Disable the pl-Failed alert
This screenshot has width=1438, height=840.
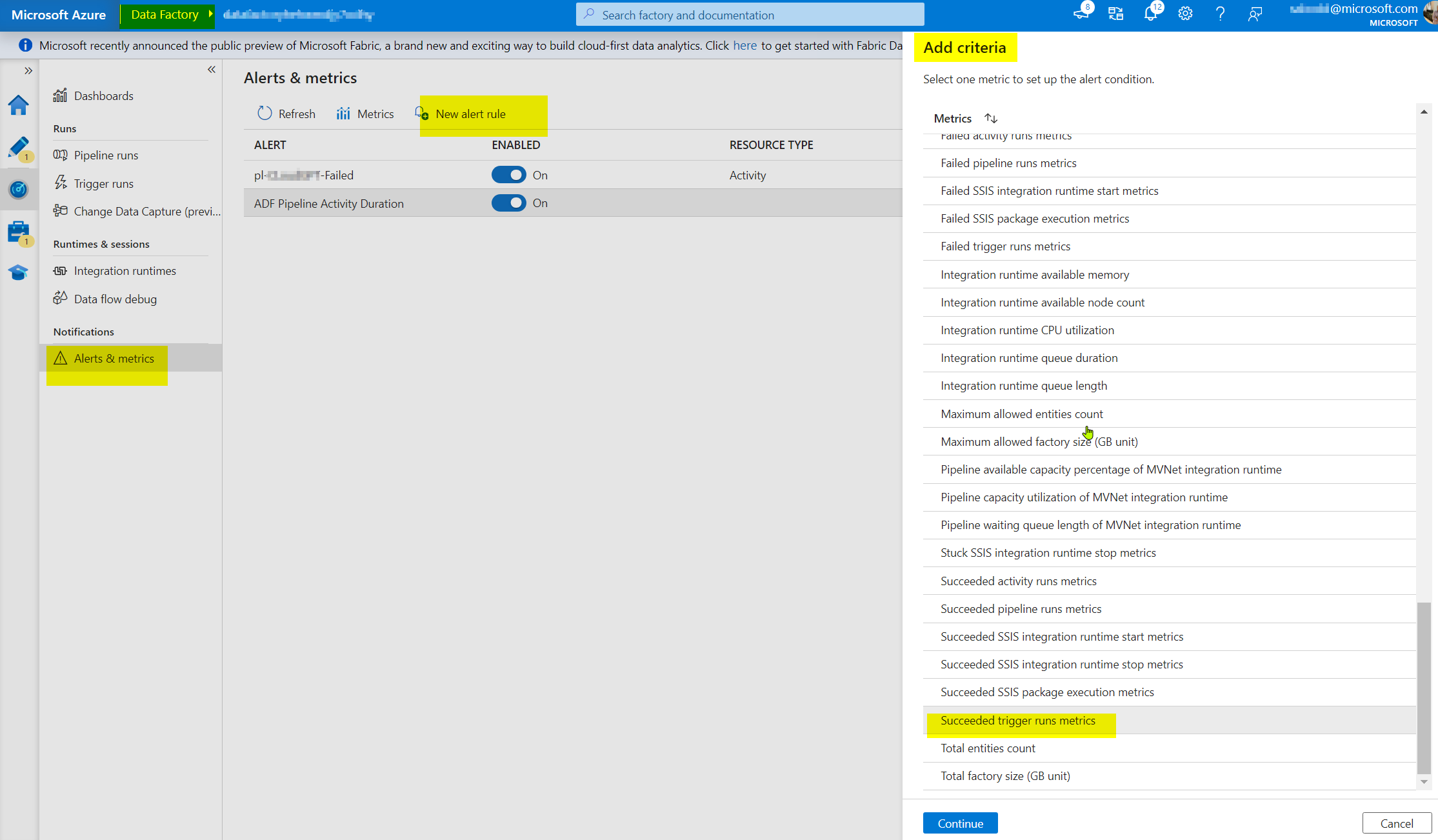pyautogui.click(x=508, y=175)
